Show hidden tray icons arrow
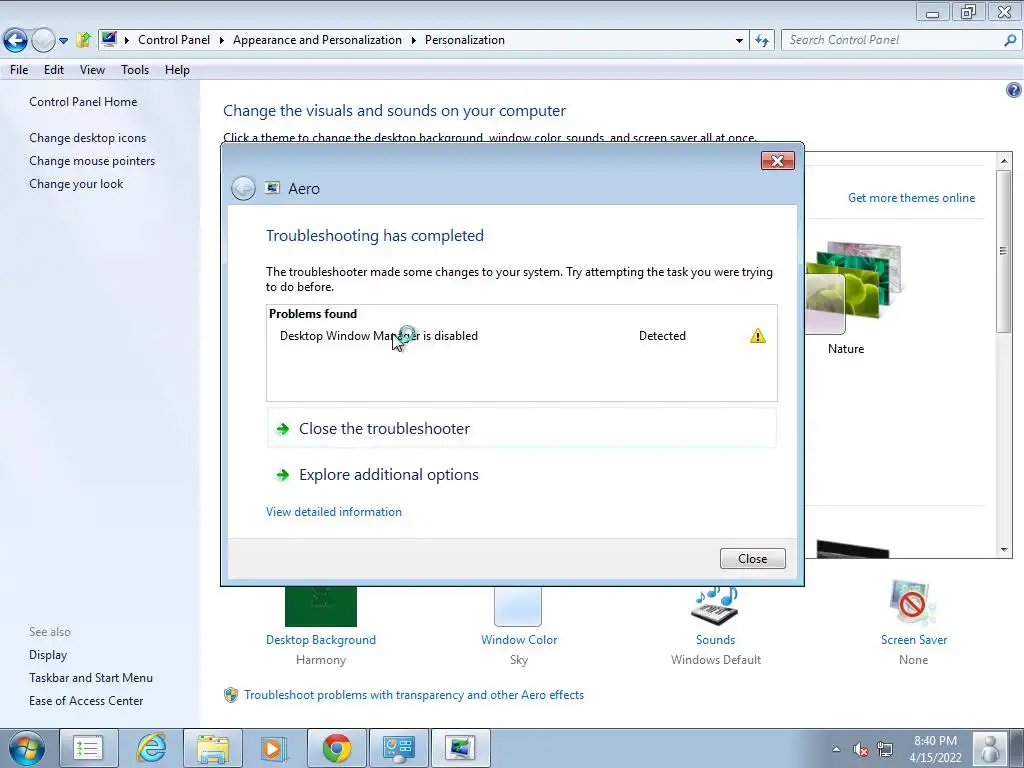Image resolution: width=1024 pixels, height=768 pixels. pyautogui.click(x=836, y=749)
